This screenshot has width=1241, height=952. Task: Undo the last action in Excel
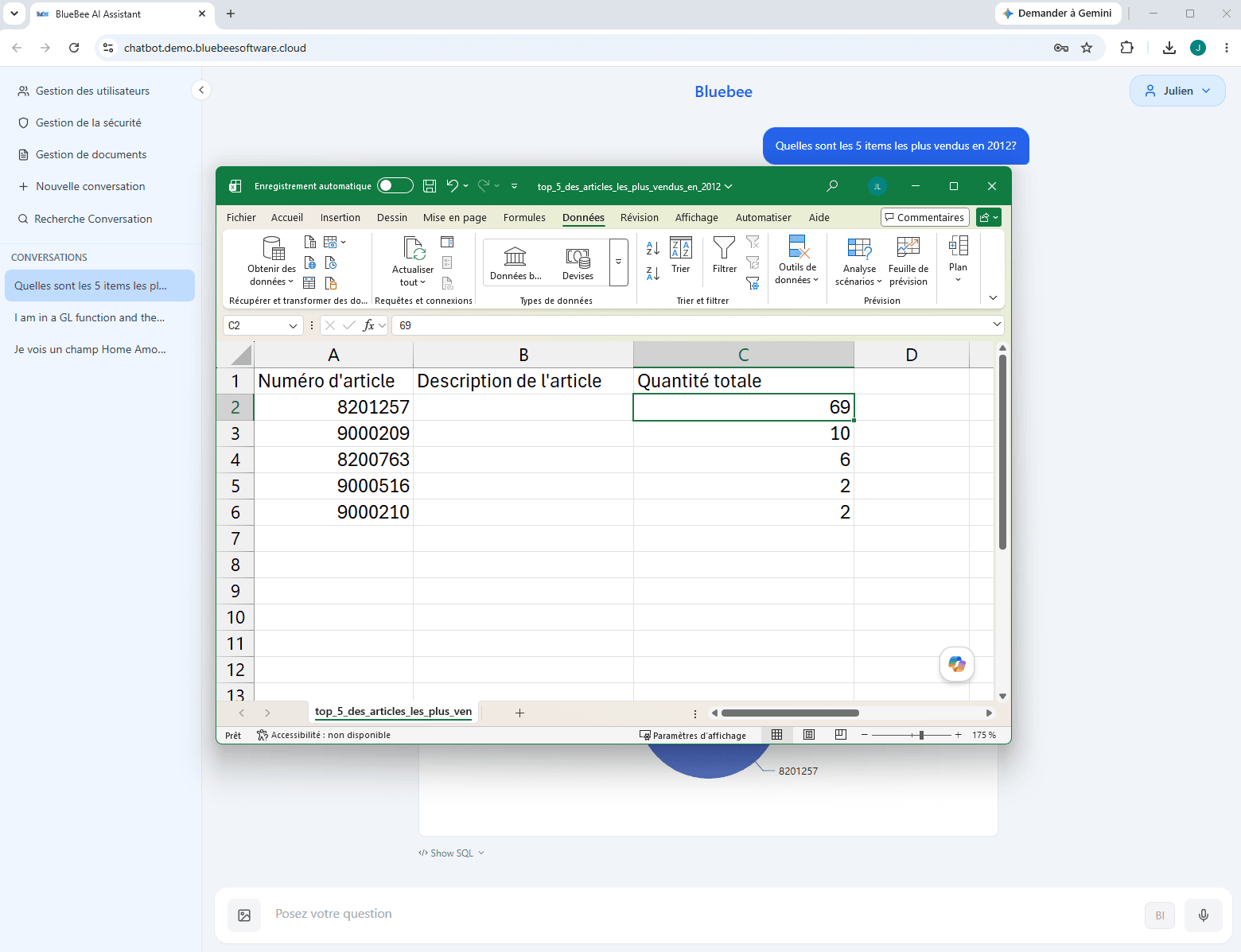(452, 186)
